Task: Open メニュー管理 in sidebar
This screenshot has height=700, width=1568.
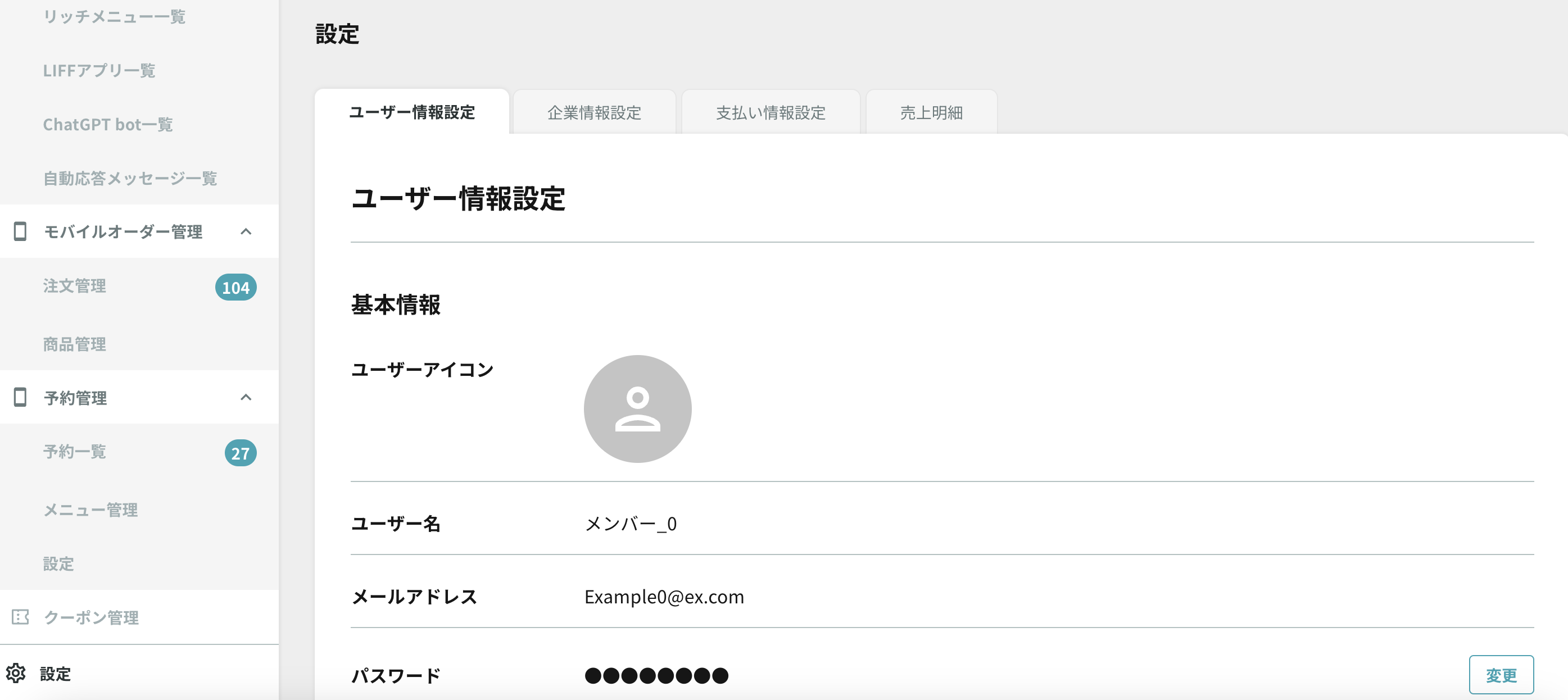Action: pyautogui.click(x=90, y=510)
